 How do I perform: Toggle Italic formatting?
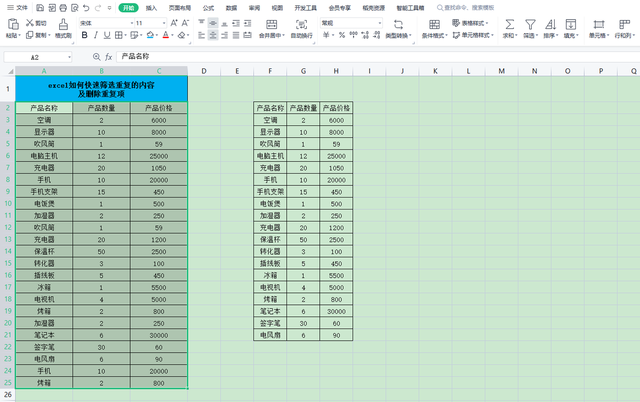pos(96,35)
